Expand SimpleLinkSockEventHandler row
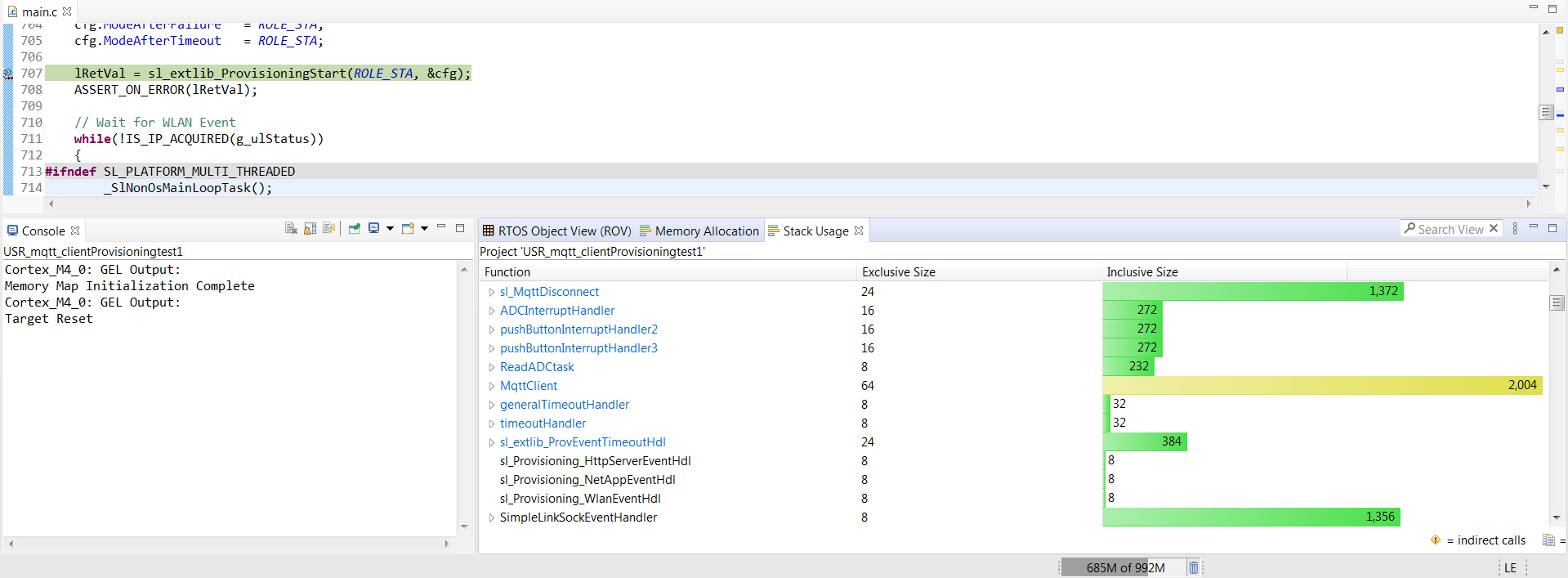This screenshot has width=1568, height=578. coord(491,518)
